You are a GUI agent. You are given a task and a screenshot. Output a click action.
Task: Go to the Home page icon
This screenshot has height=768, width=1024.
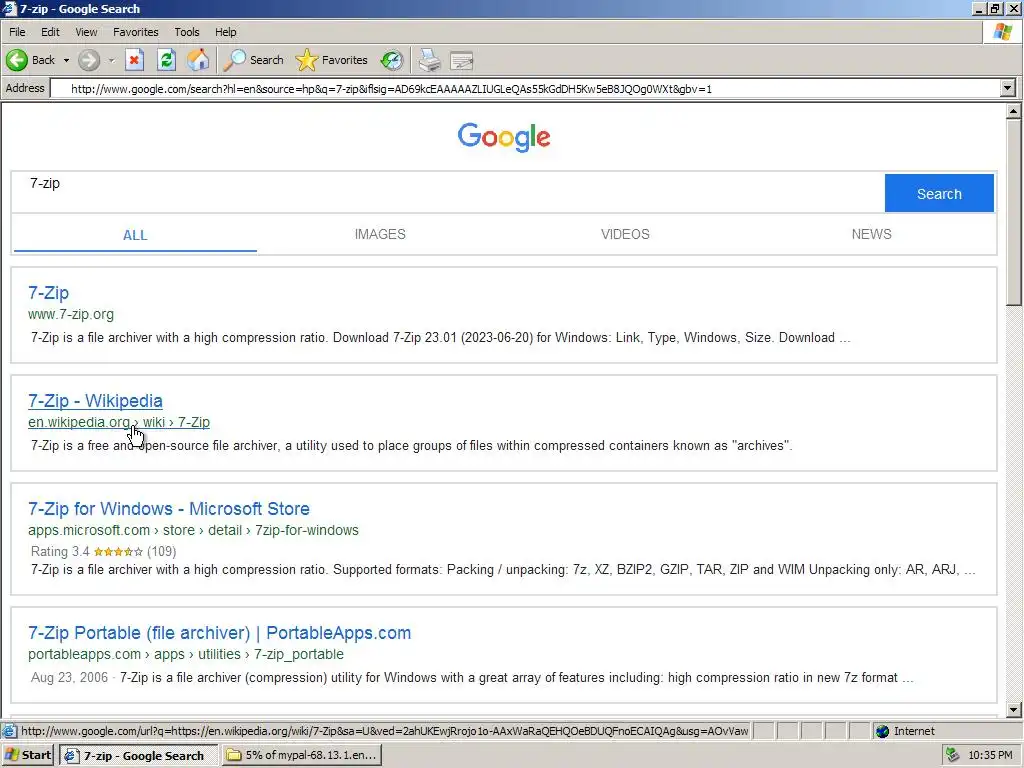tap(198, 60)
